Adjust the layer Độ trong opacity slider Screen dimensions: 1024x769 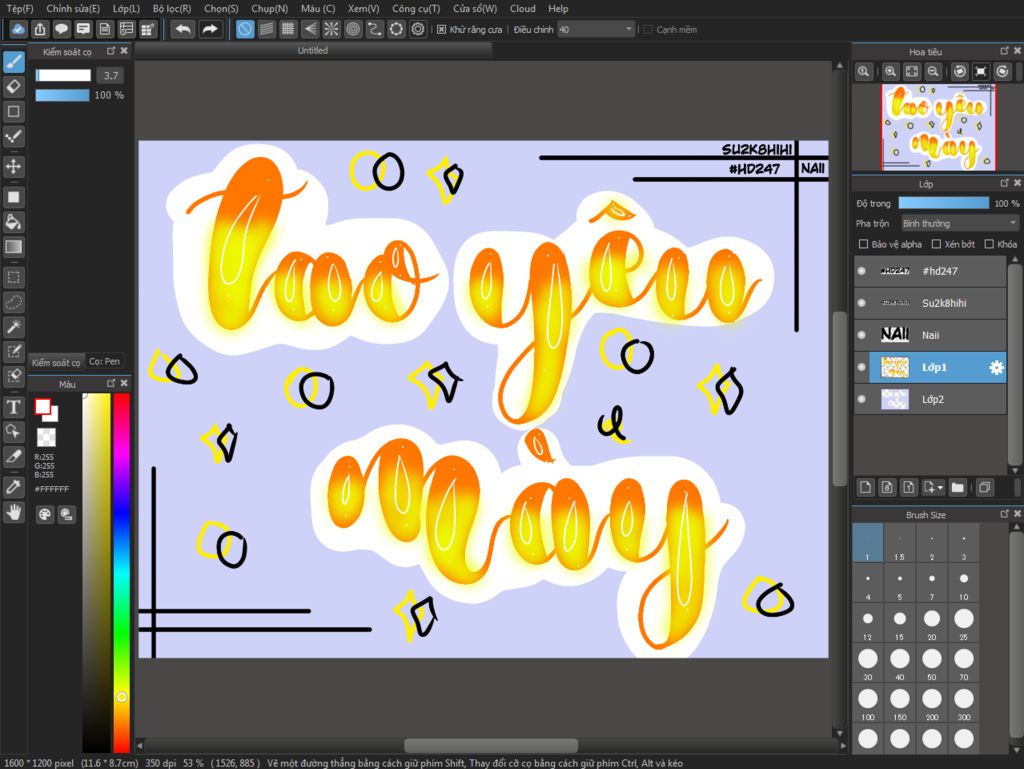tap(944, 203)
